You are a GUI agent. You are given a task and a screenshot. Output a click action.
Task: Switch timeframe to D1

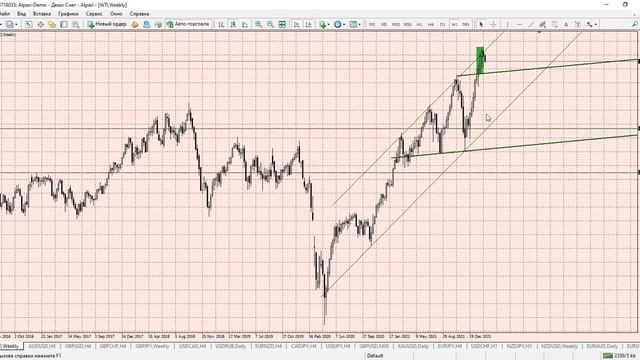pos(442,24)
